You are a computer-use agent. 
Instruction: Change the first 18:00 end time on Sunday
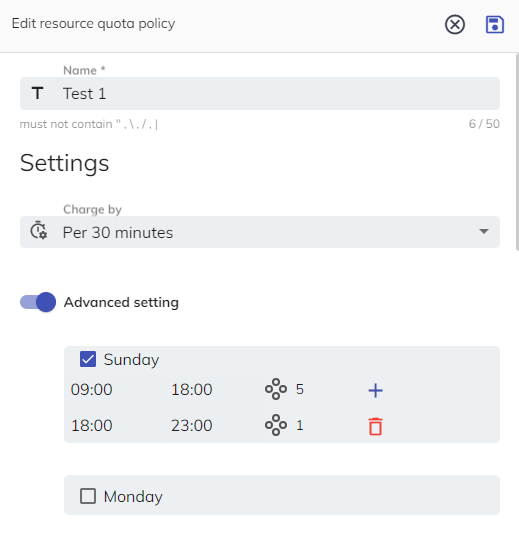coord(192,389)
